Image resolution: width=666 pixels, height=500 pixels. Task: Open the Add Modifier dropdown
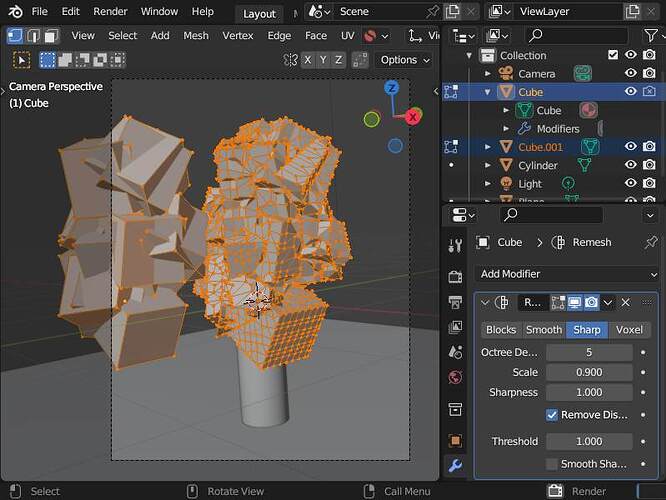(x=567, y=274)
